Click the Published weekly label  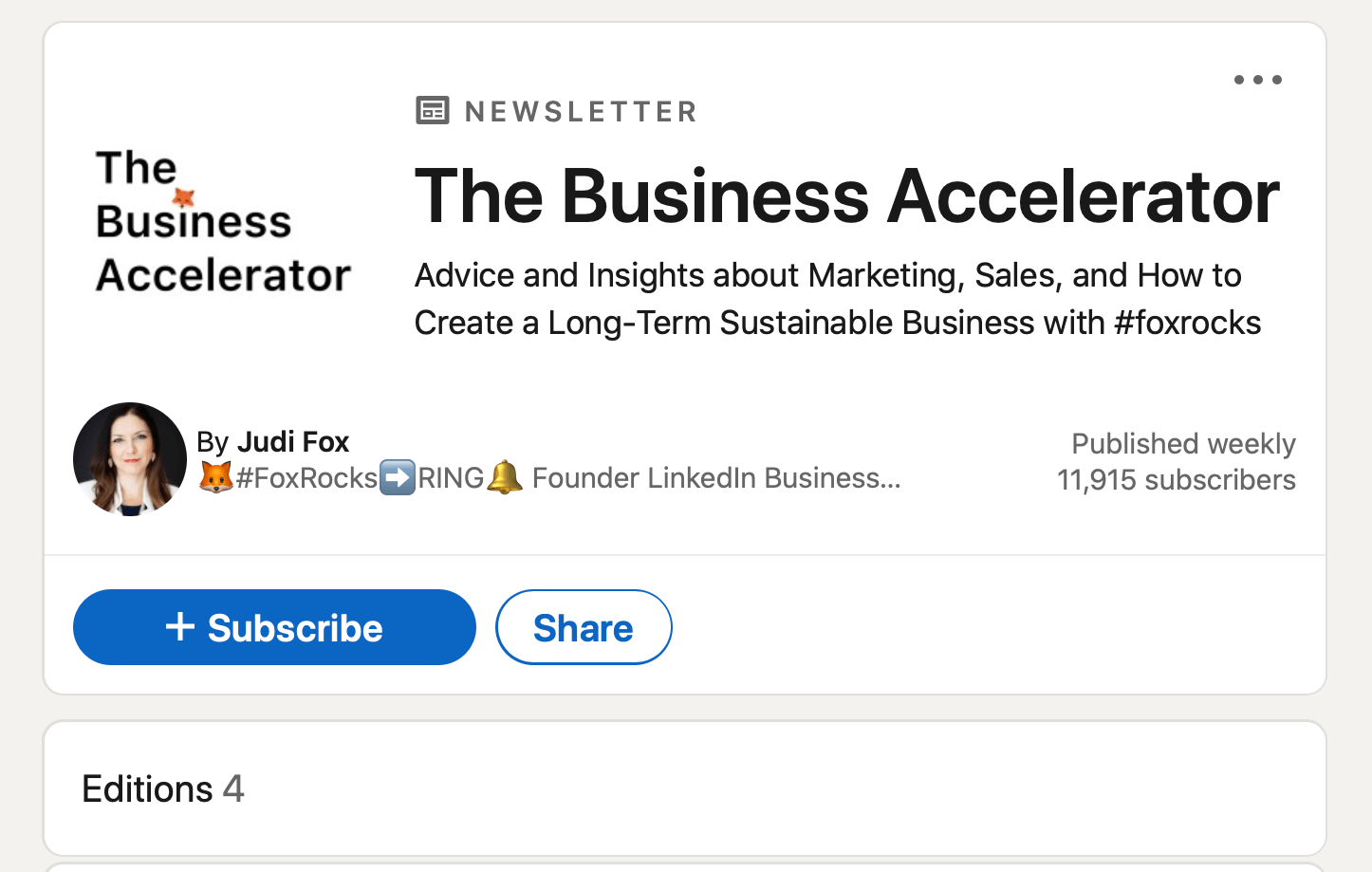point(1182,443)
